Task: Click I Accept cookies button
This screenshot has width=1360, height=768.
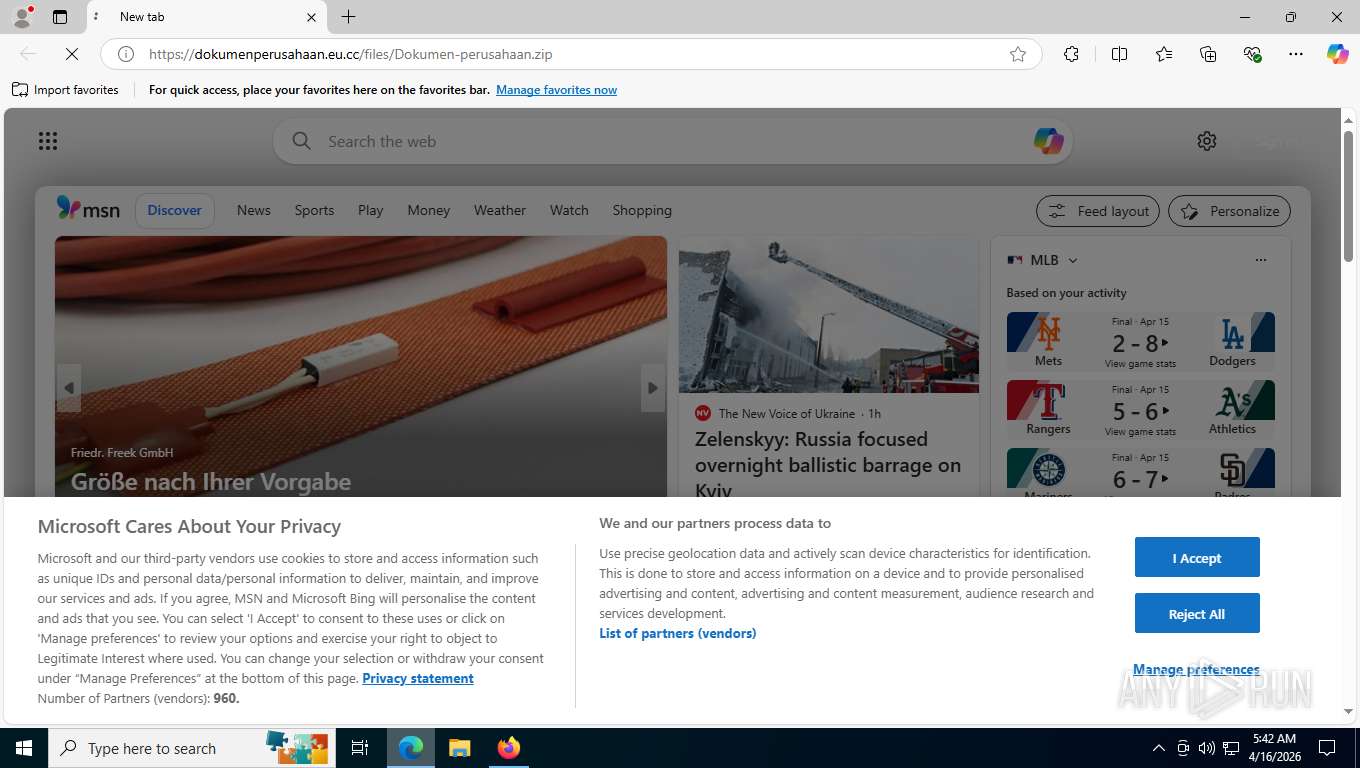Action: point(1197,558)
